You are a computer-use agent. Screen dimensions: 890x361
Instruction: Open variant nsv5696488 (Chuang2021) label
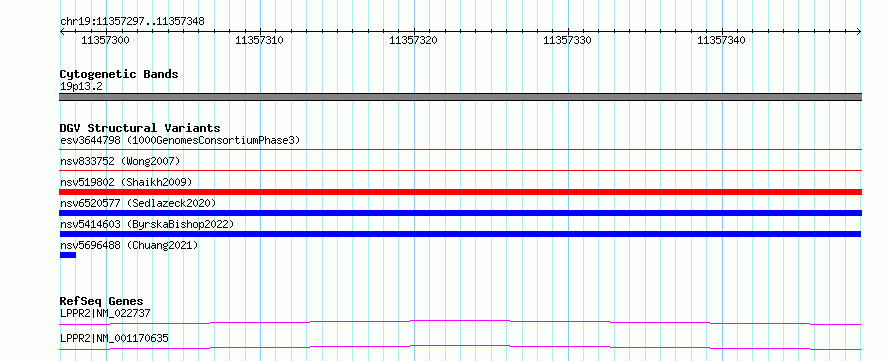click(x=129, y=245)
